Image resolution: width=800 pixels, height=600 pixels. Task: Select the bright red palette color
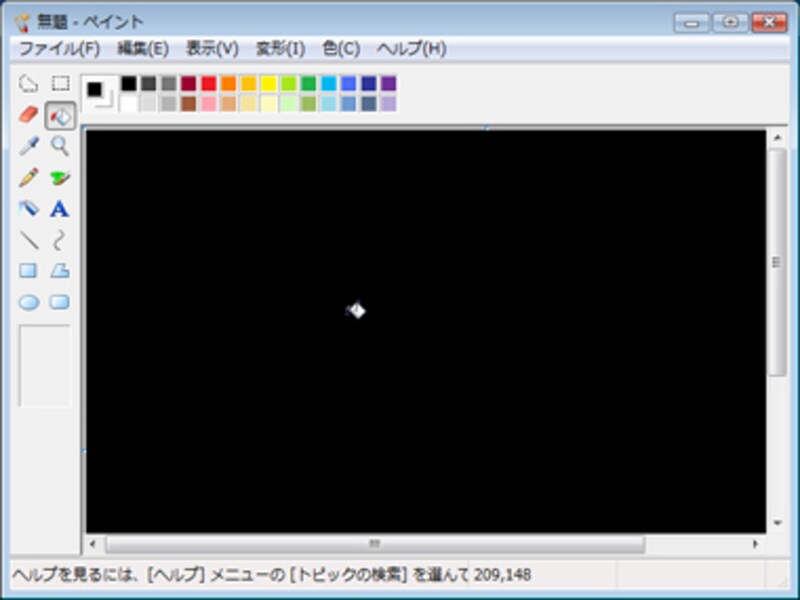point(209,83)
